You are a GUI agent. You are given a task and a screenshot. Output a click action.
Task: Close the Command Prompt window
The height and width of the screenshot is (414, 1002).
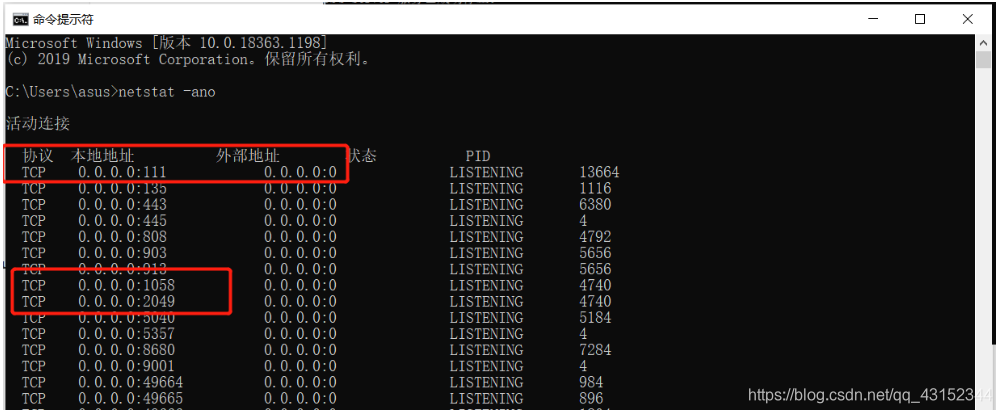967,19
